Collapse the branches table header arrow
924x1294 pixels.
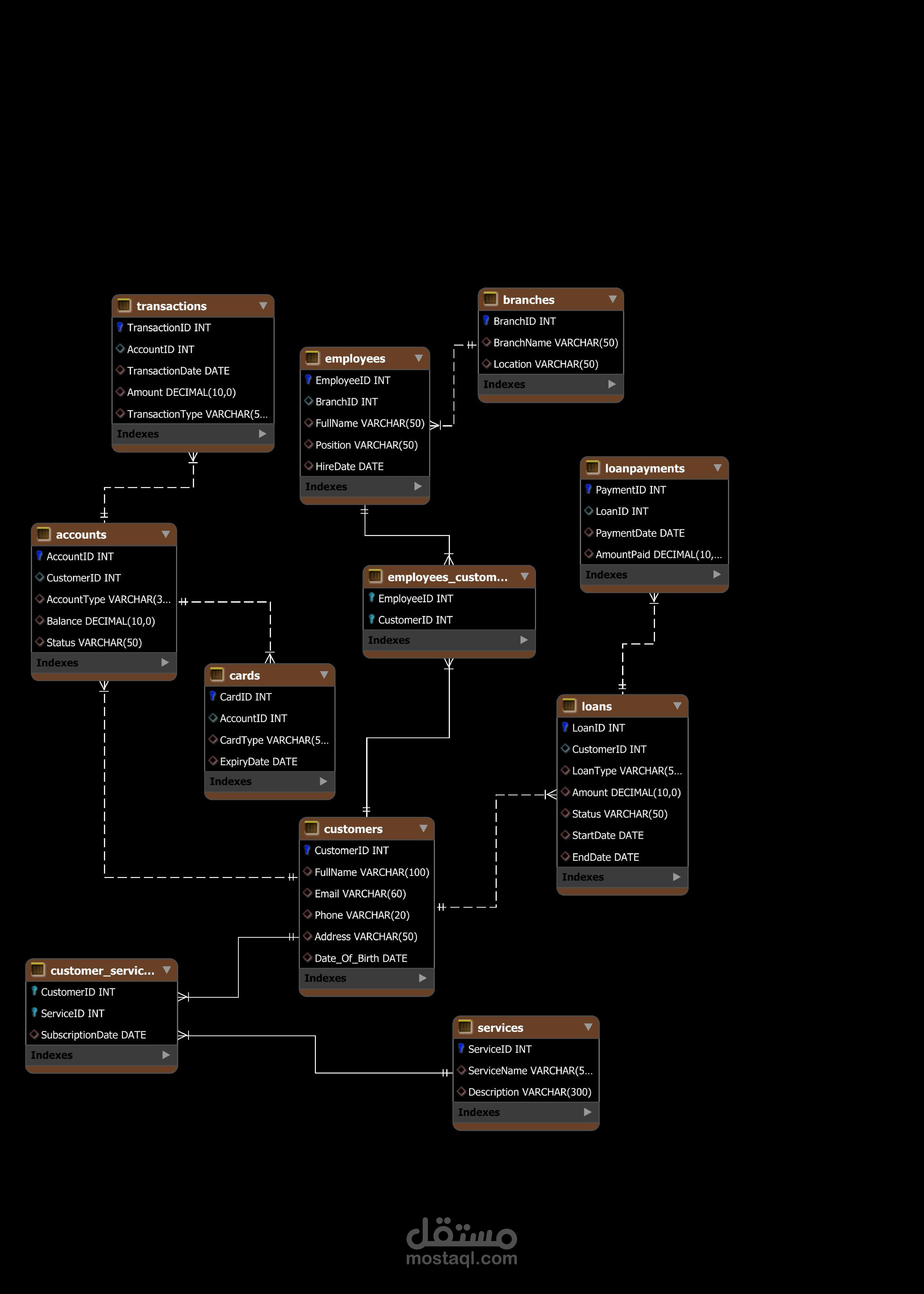[x=613, y=299]
